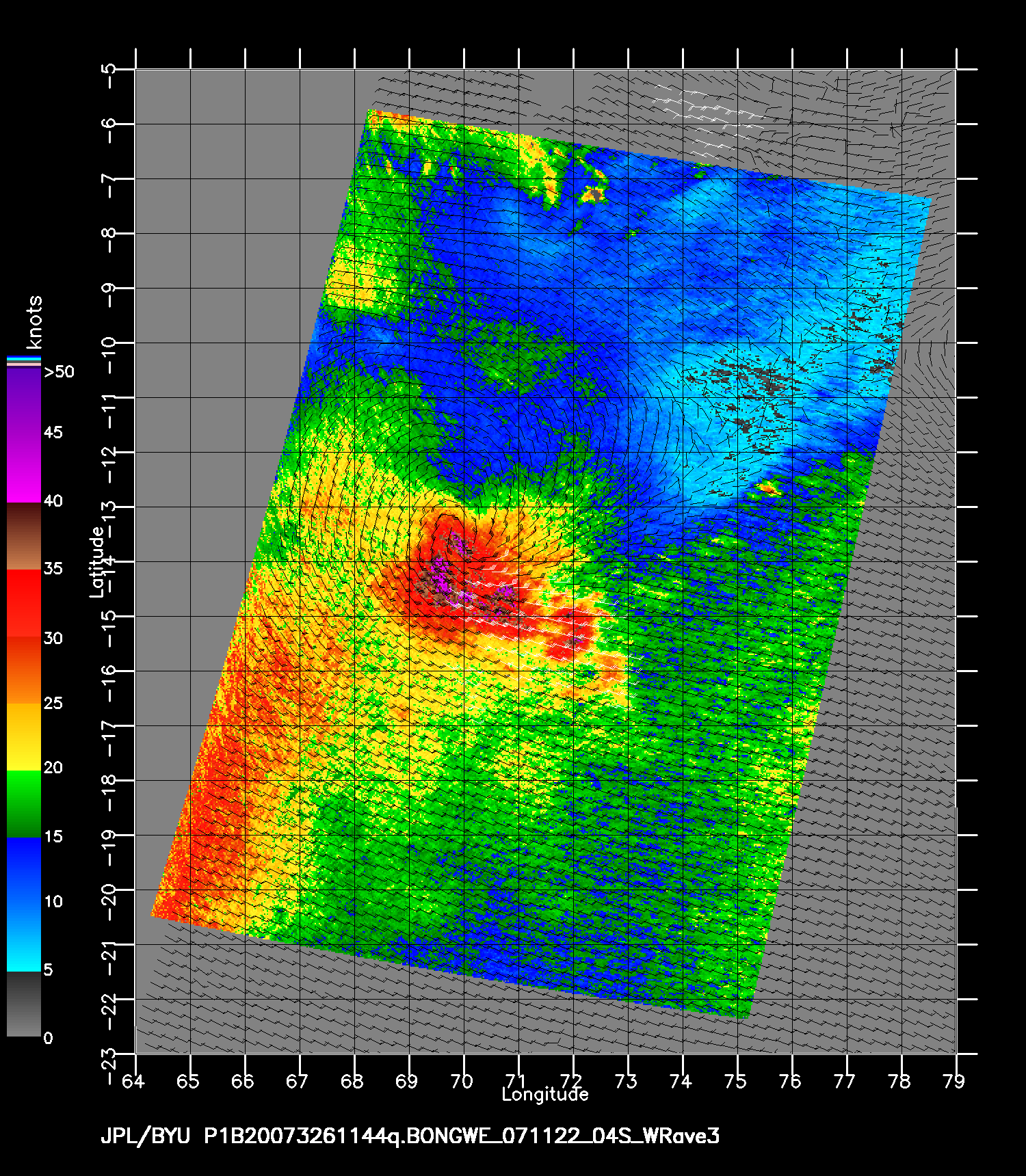Click longitude tick label 79

(955, 1082)
